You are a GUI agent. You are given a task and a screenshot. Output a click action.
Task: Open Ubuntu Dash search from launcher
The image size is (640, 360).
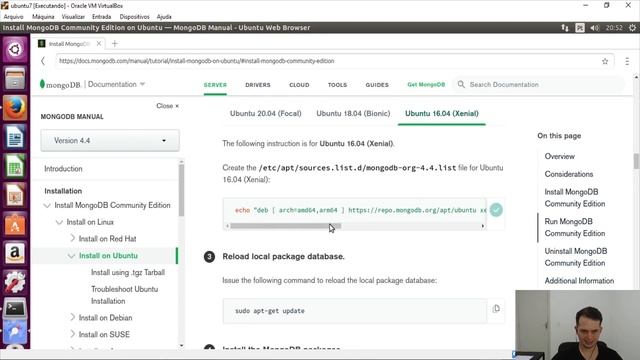15,50
